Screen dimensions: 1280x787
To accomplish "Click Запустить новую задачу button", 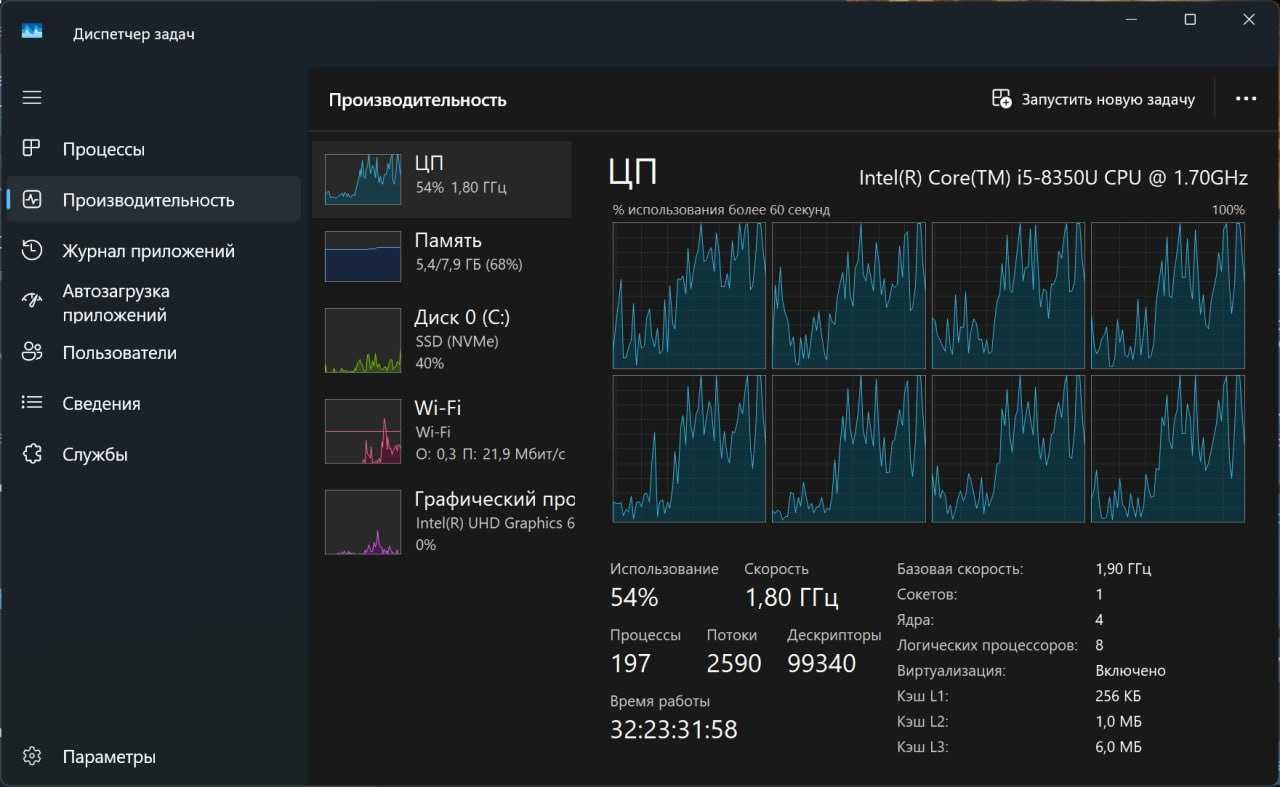I will pos(1093,99).
